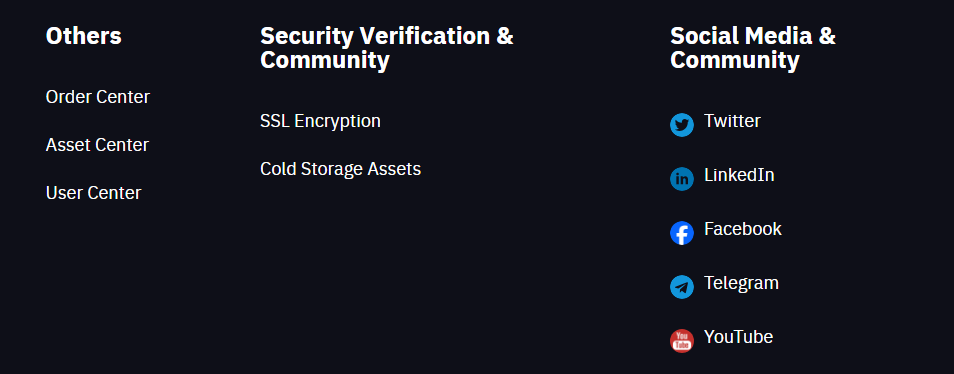Visit the Facebook text link
The width and height of the screenshot is (954, 374).
[x=743, y=229]
